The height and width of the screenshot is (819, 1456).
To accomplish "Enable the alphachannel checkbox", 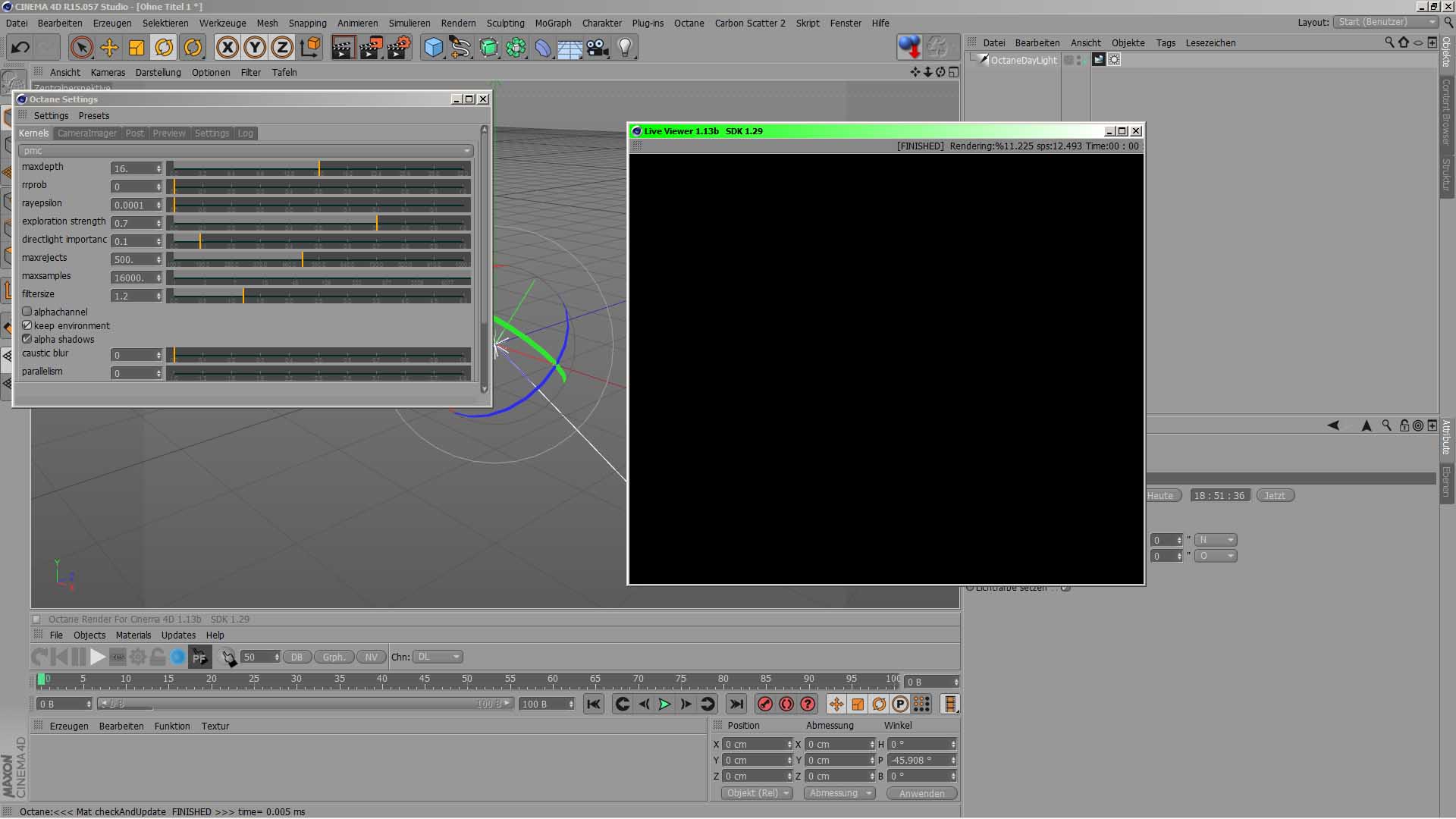I will tap(27, 312).
